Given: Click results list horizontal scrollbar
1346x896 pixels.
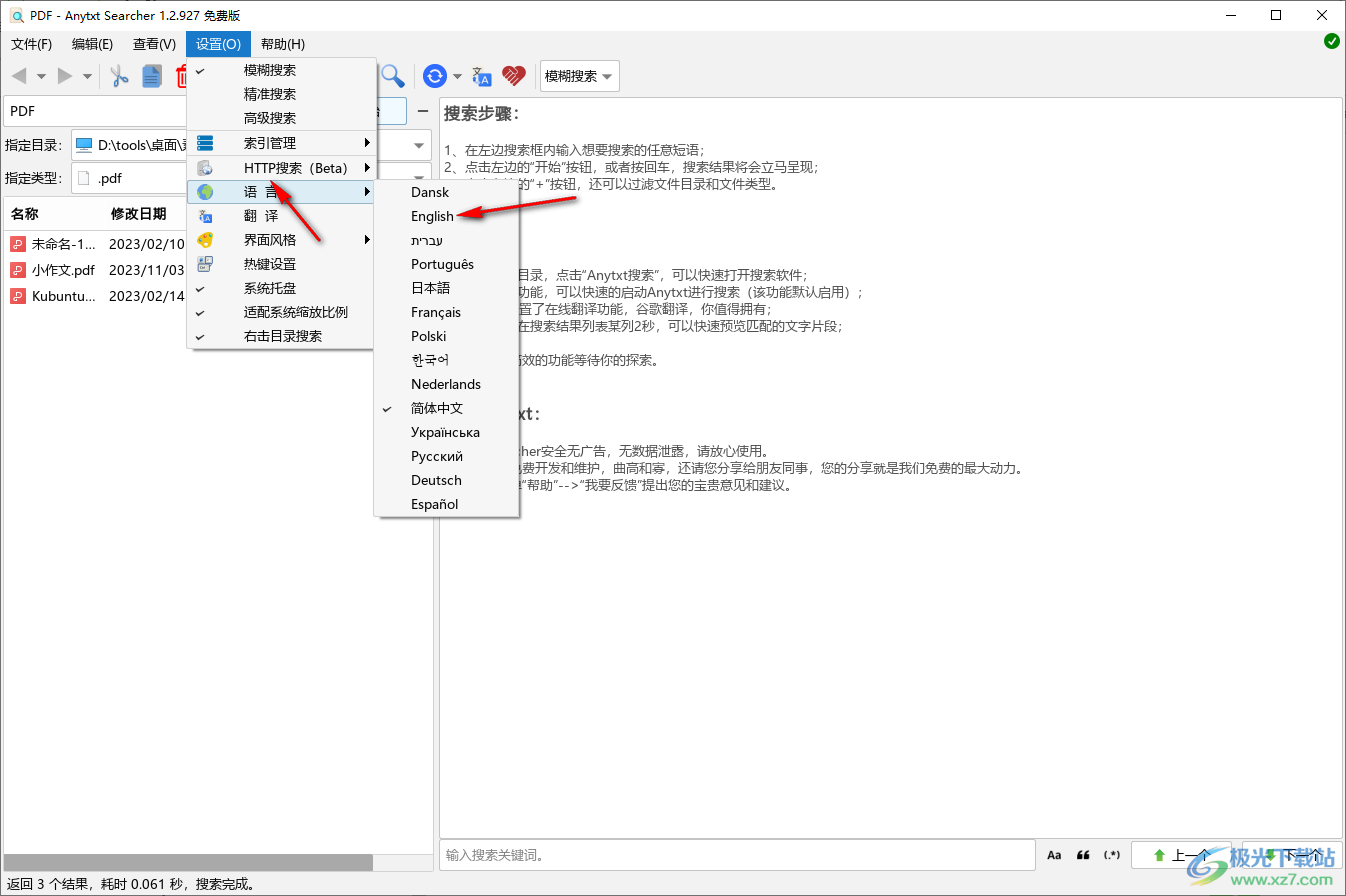Looking at the screenshot, I should tap(189, 862).
